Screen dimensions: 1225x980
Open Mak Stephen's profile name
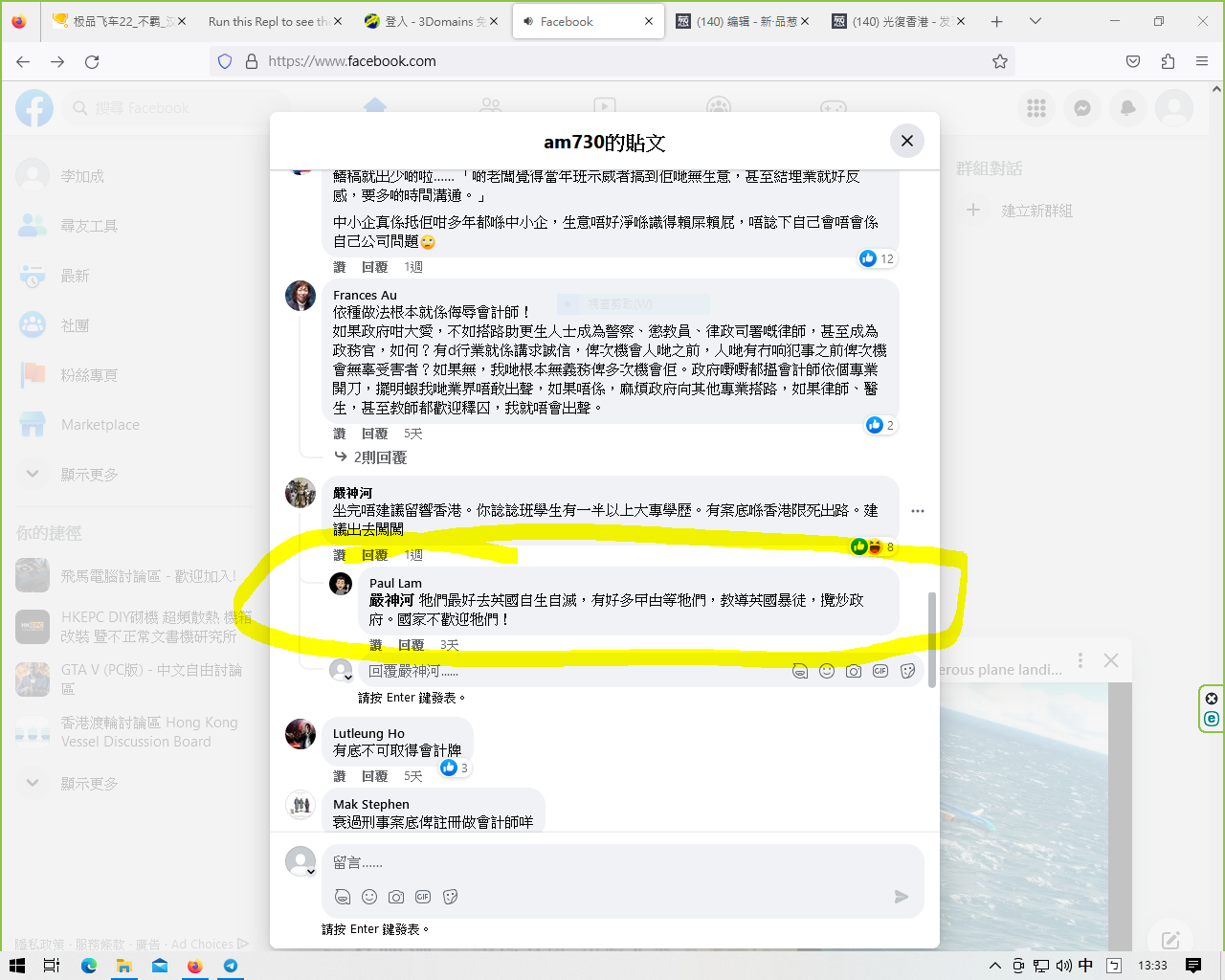tap(371, 804)
